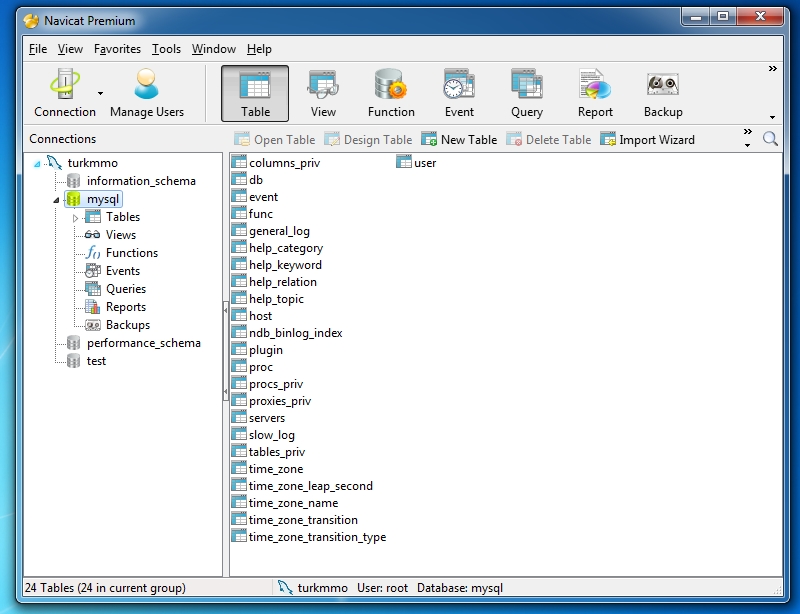Click the upper pane splitter collapse arrow
This screenshot has height=614, width=800.
226,309
